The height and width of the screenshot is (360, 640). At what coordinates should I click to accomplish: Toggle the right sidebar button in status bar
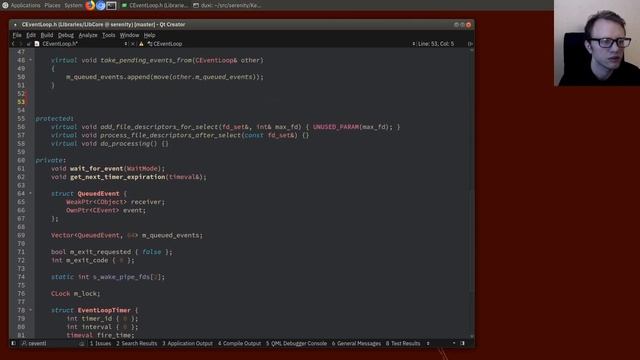point(462,343)
